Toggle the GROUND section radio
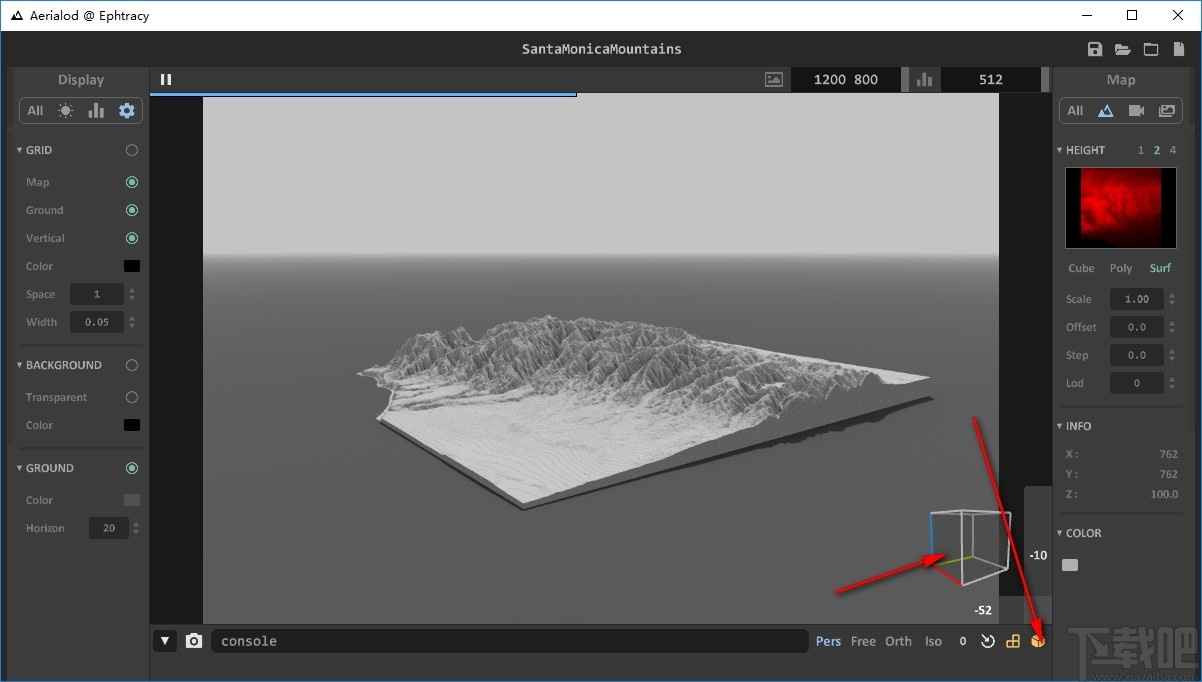 (x=132, y=468)
